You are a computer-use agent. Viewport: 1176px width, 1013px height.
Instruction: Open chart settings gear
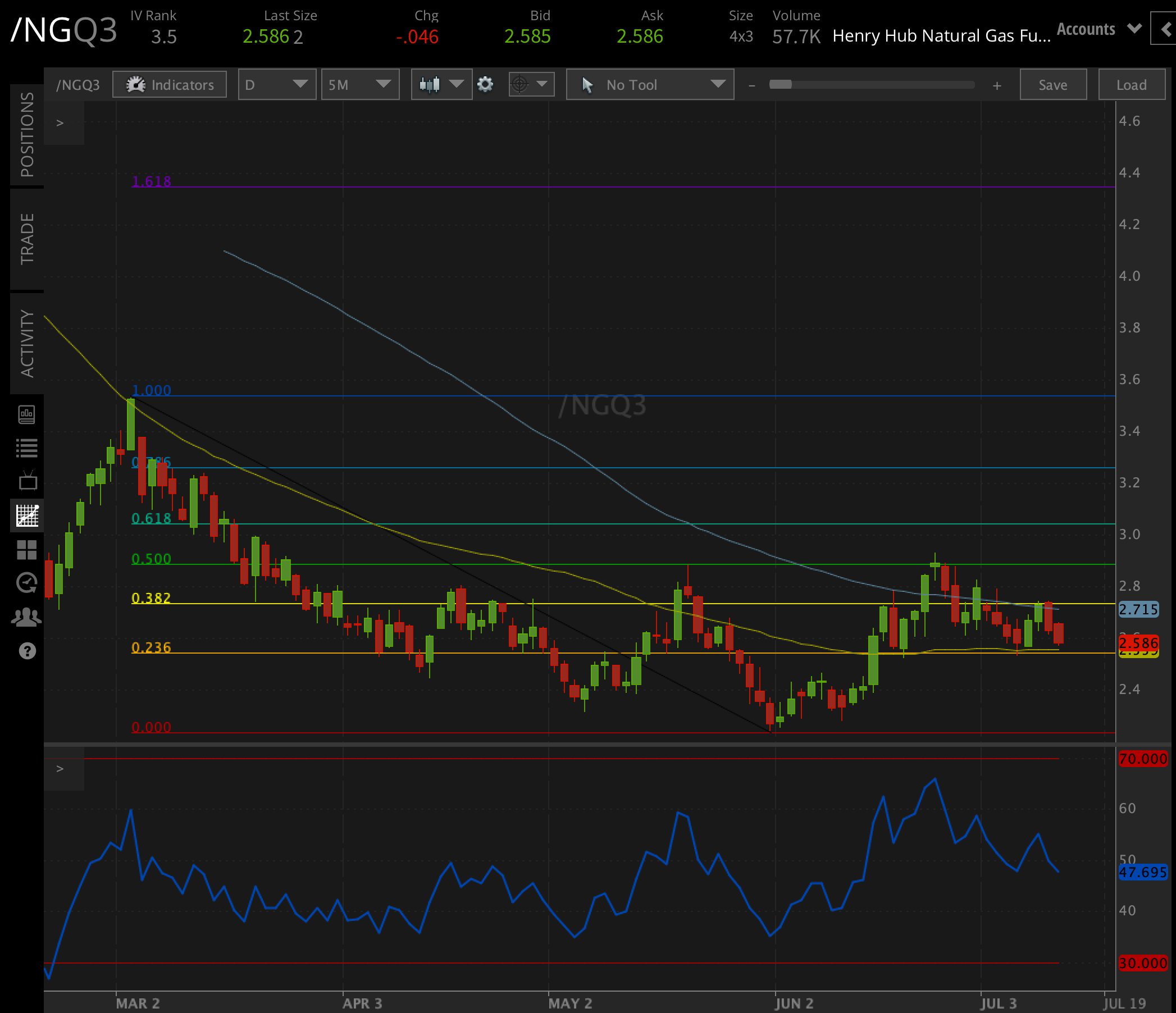(485, 84)
